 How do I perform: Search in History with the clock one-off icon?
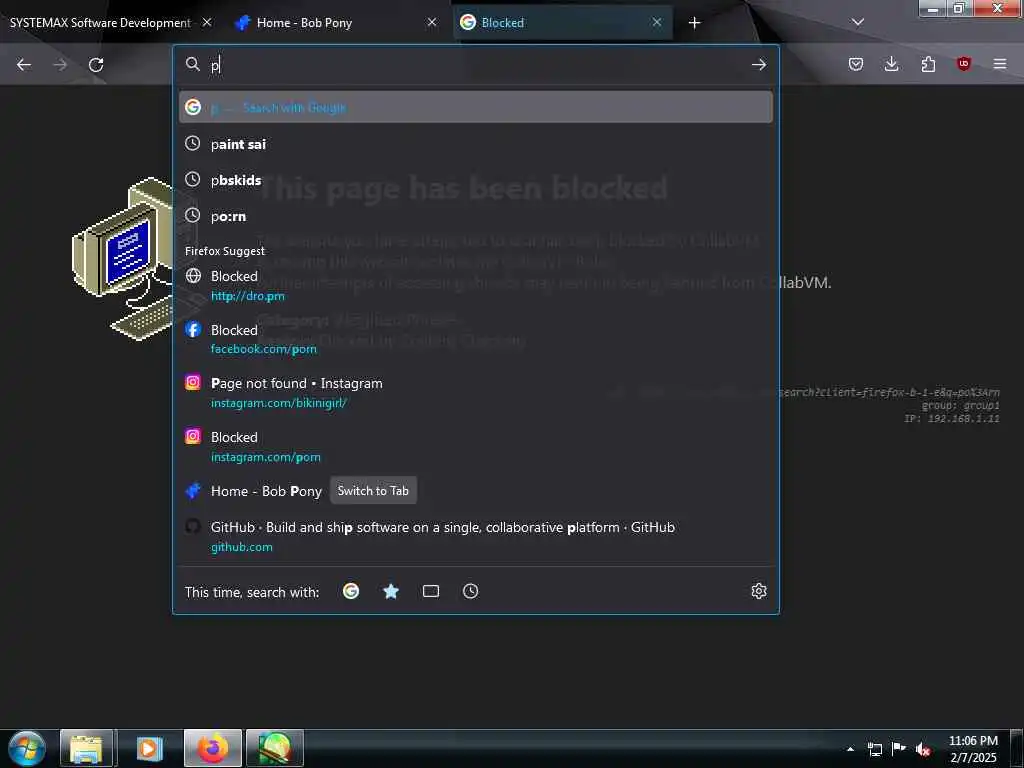click(x=470, y=591)
